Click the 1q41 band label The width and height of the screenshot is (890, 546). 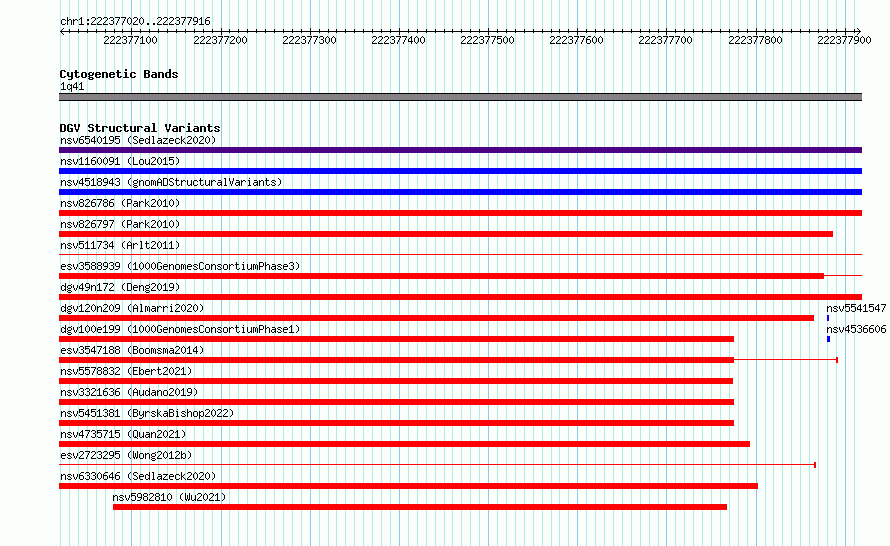click(x=72, y=86)
